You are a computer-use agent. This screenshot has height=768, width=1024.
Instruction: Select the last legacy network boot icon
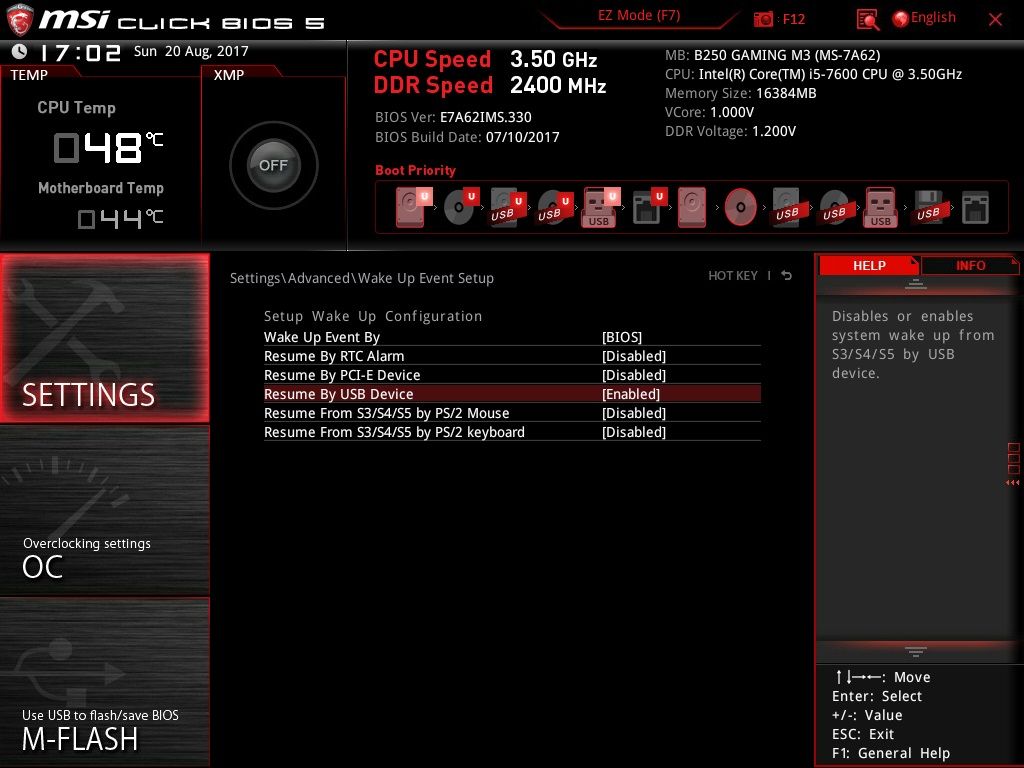(x=975, y=208)
